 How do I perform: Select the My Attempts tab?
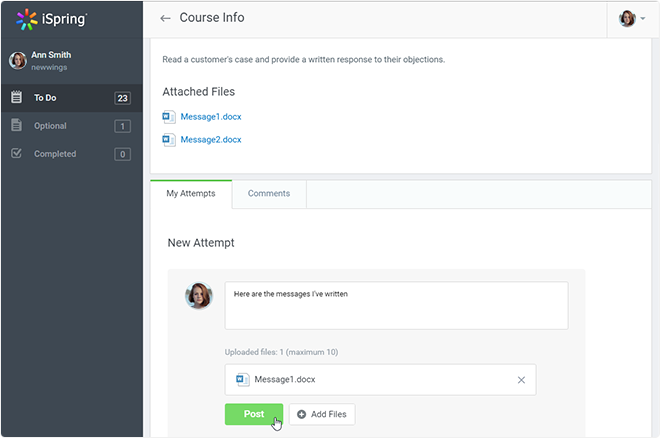pyautogui.click(x=191, y=194)
